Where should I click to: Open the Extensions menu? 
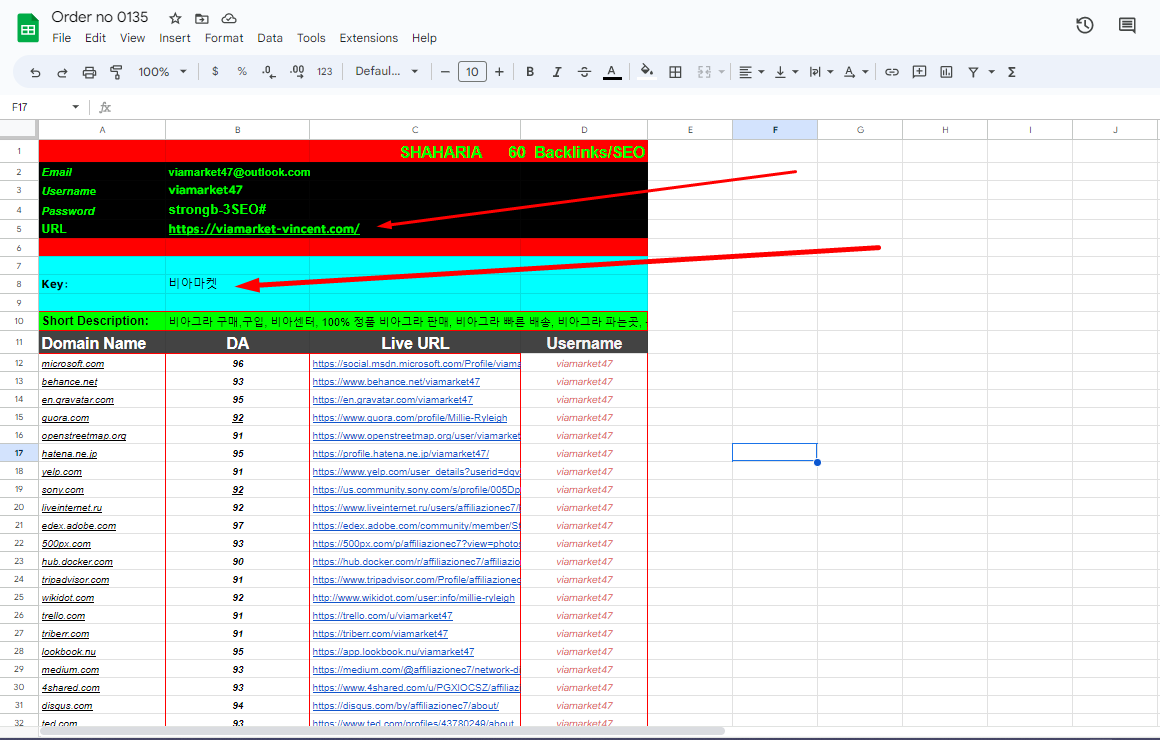368,38
